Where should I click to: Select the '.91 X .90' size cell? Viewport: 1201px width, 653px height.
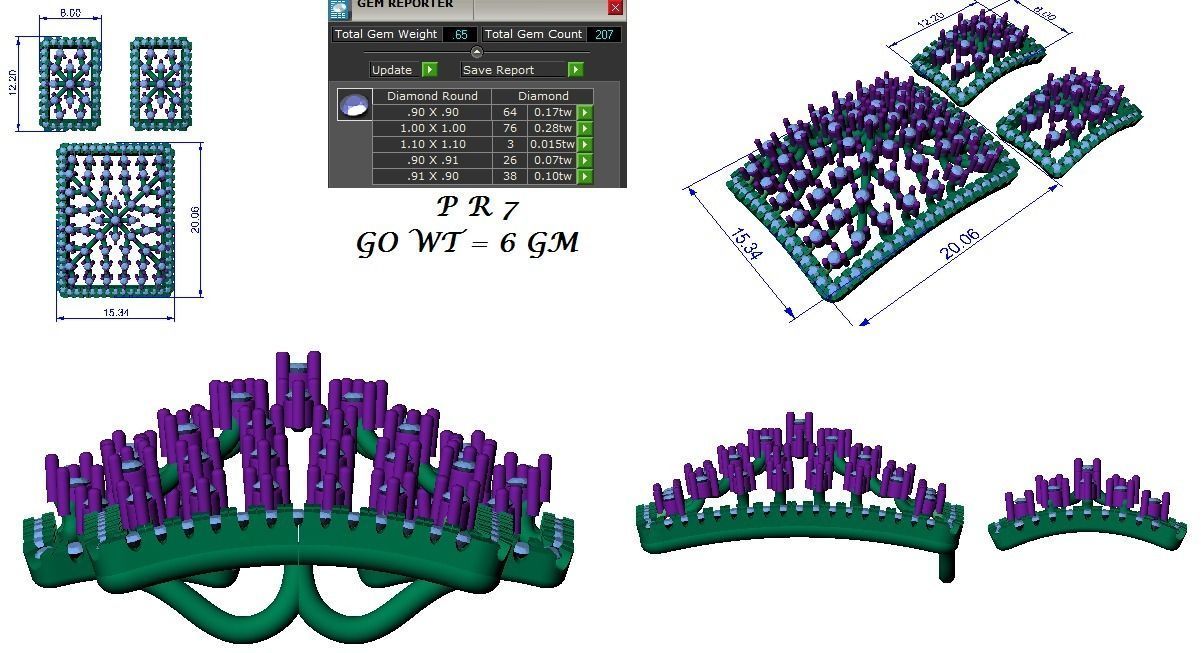(432, 176)
